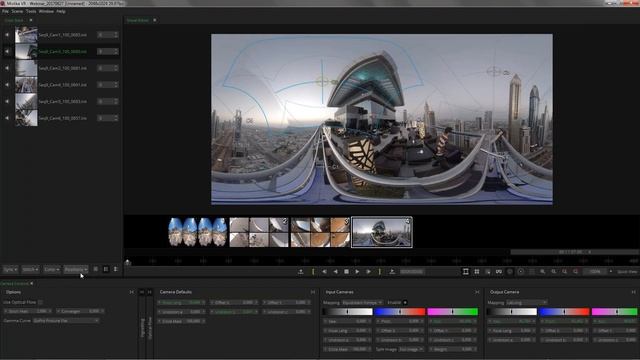Open the Help menu
This screenshot has width=640, height=360.
pos(61,11)
